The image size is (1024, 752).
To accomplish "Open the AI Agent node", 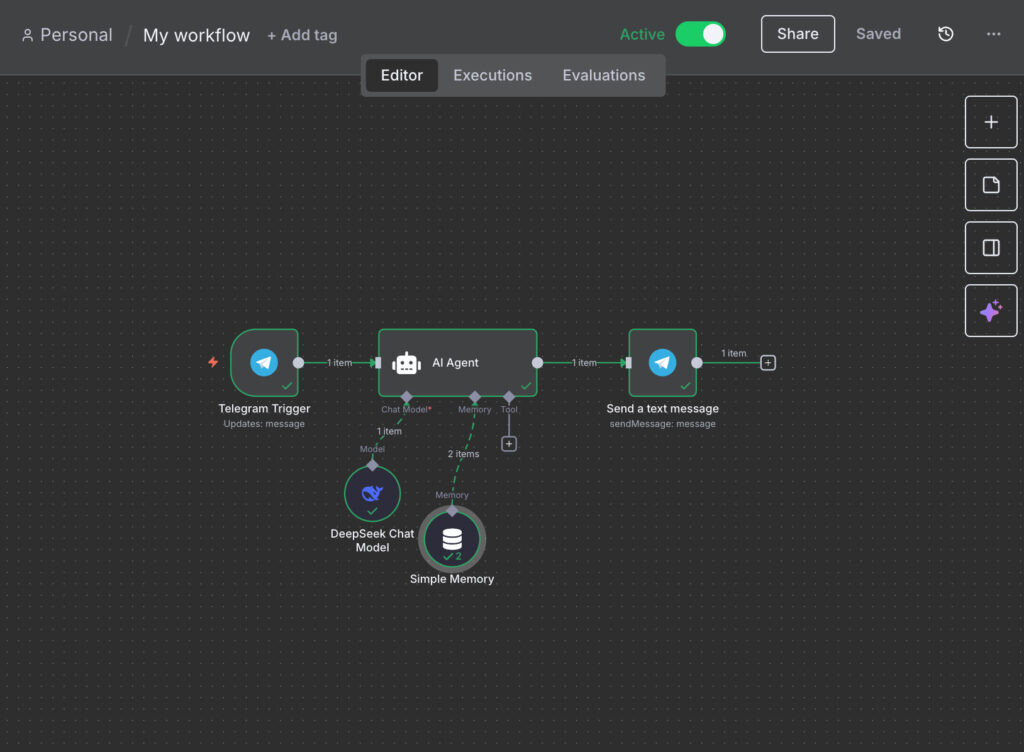I will tap(457, 362).
